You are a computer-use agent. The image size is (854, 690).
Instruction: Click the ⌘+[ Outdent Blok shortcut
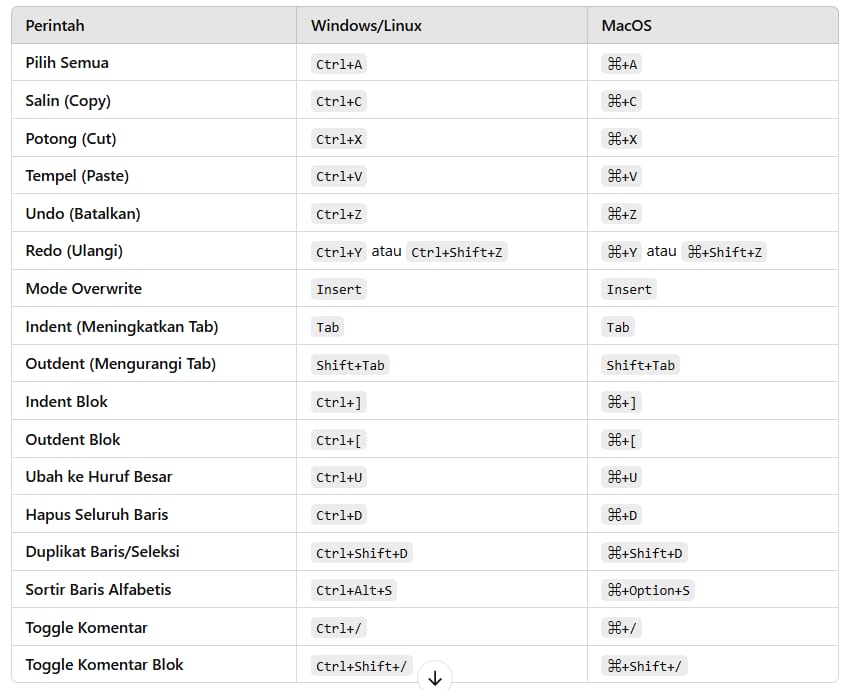pos(621,440)
